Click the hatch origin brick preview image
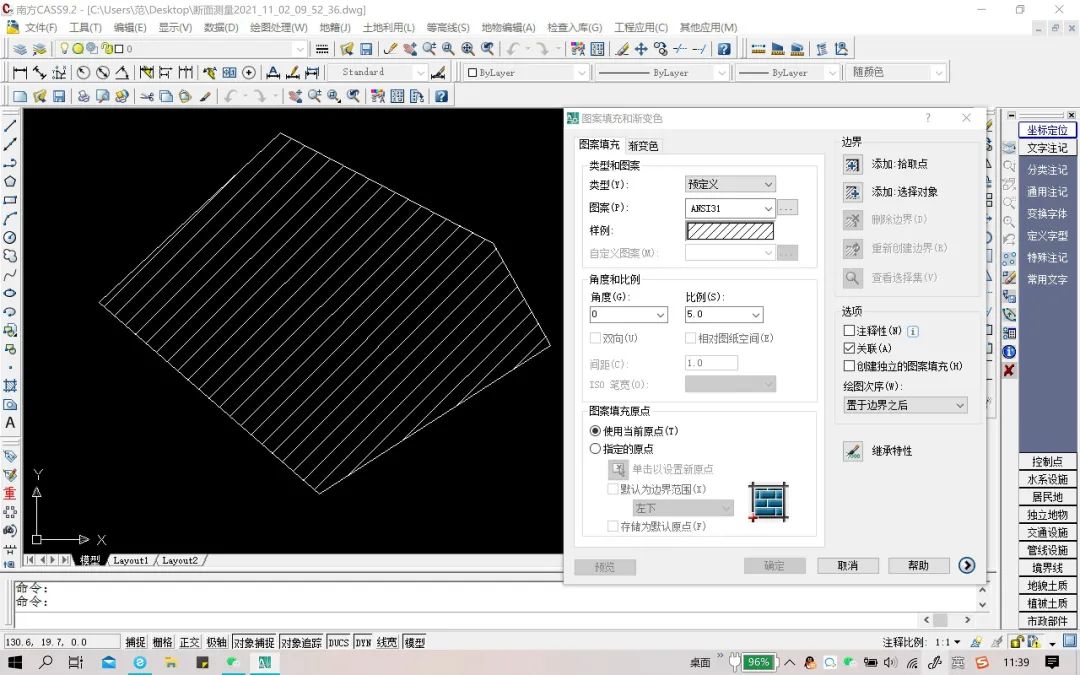The height and width of the screenshot is (675, 1080). pos(768,501)
